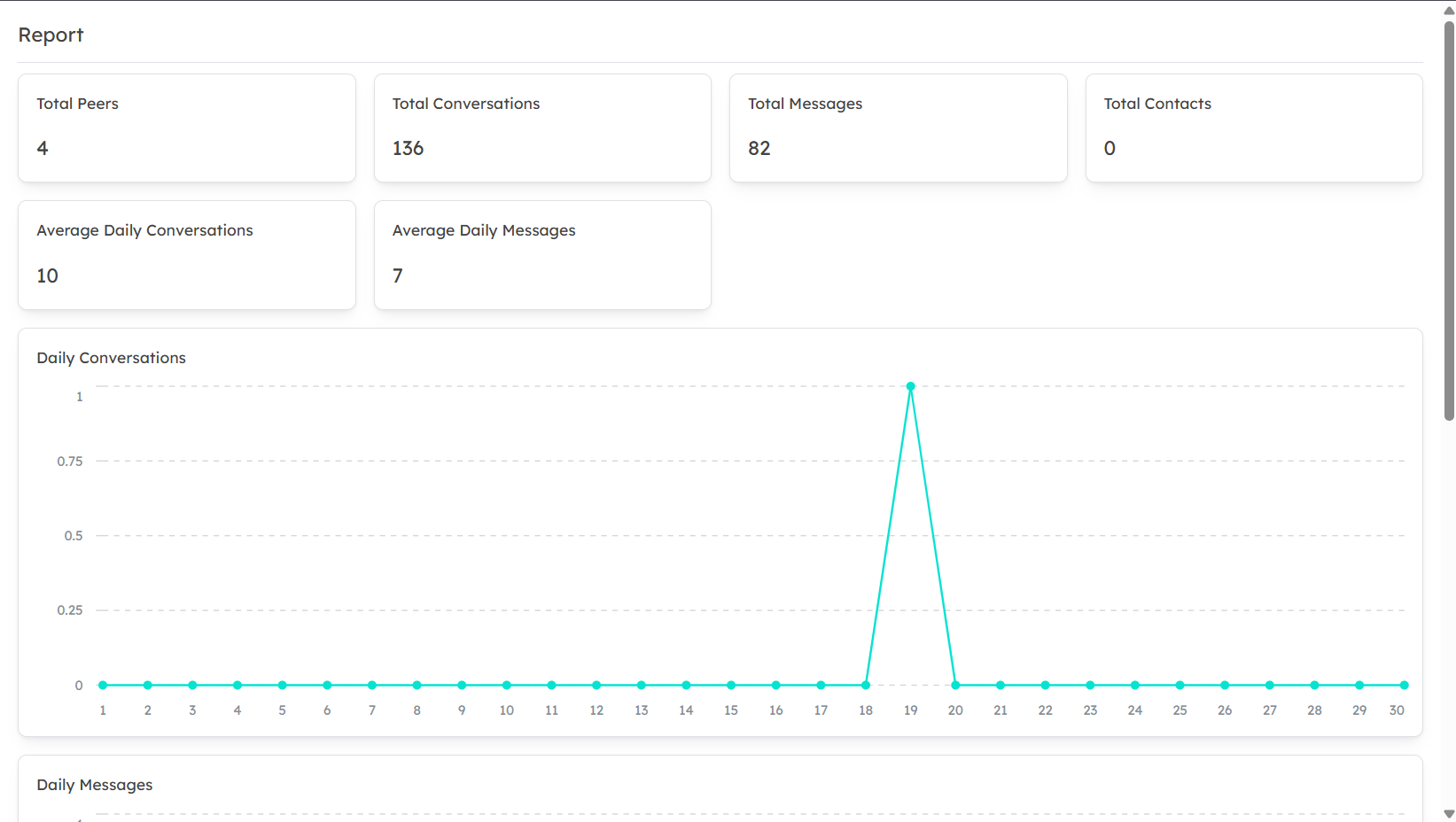Click the vertical scrollbar thumb
Screen dimensions: 1456x822
[x=1449, y=221]
